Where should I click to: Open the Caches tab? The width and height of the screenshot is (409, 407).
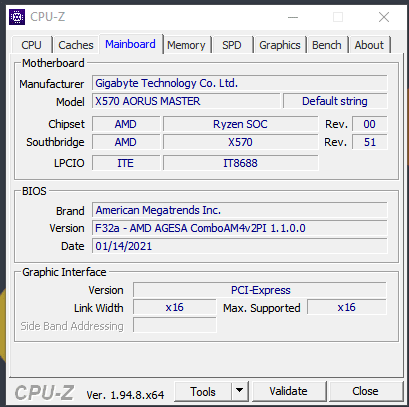(76, 45)
